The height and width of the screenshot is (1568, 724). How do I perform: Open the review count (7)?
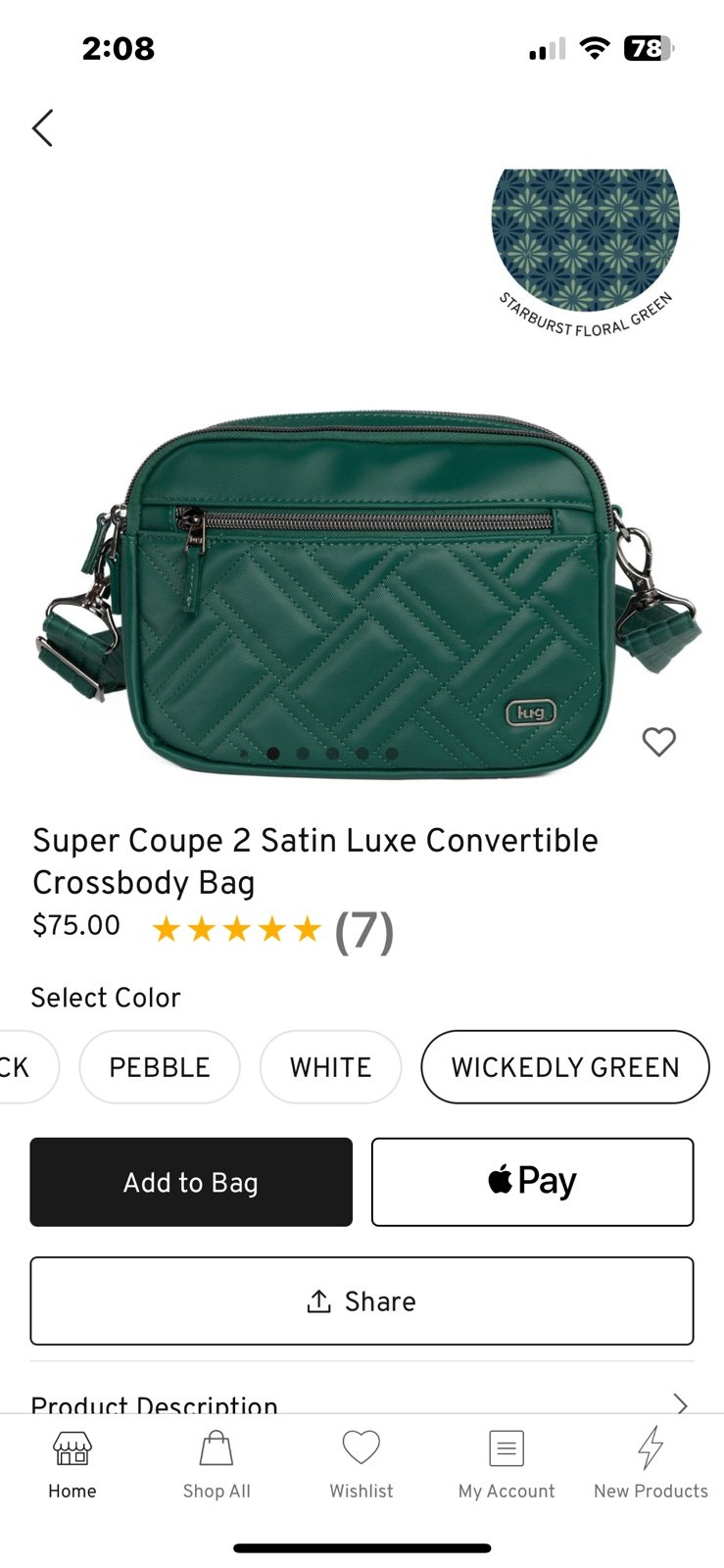click(x=364, y=931)
